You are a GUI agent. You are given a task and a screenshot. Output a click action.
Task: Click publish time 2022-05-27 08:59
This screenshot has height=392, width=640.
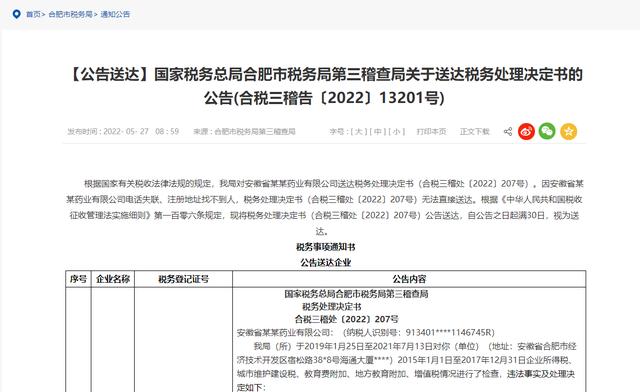(123, 131)
